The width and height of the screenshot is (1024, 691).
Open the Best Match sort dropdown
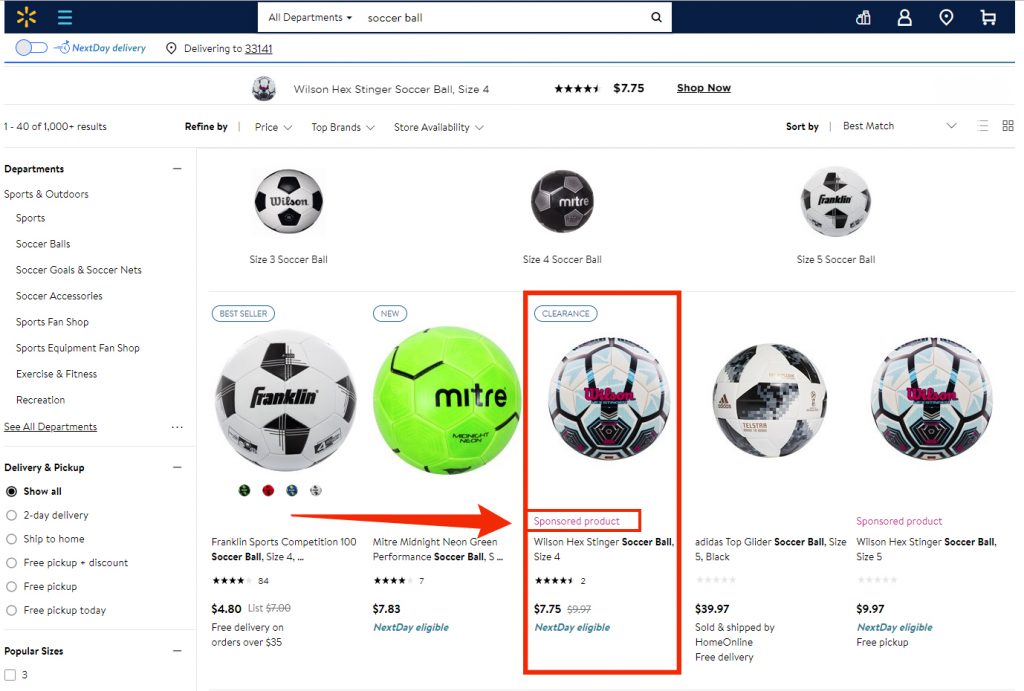click(x=899, y=125)
